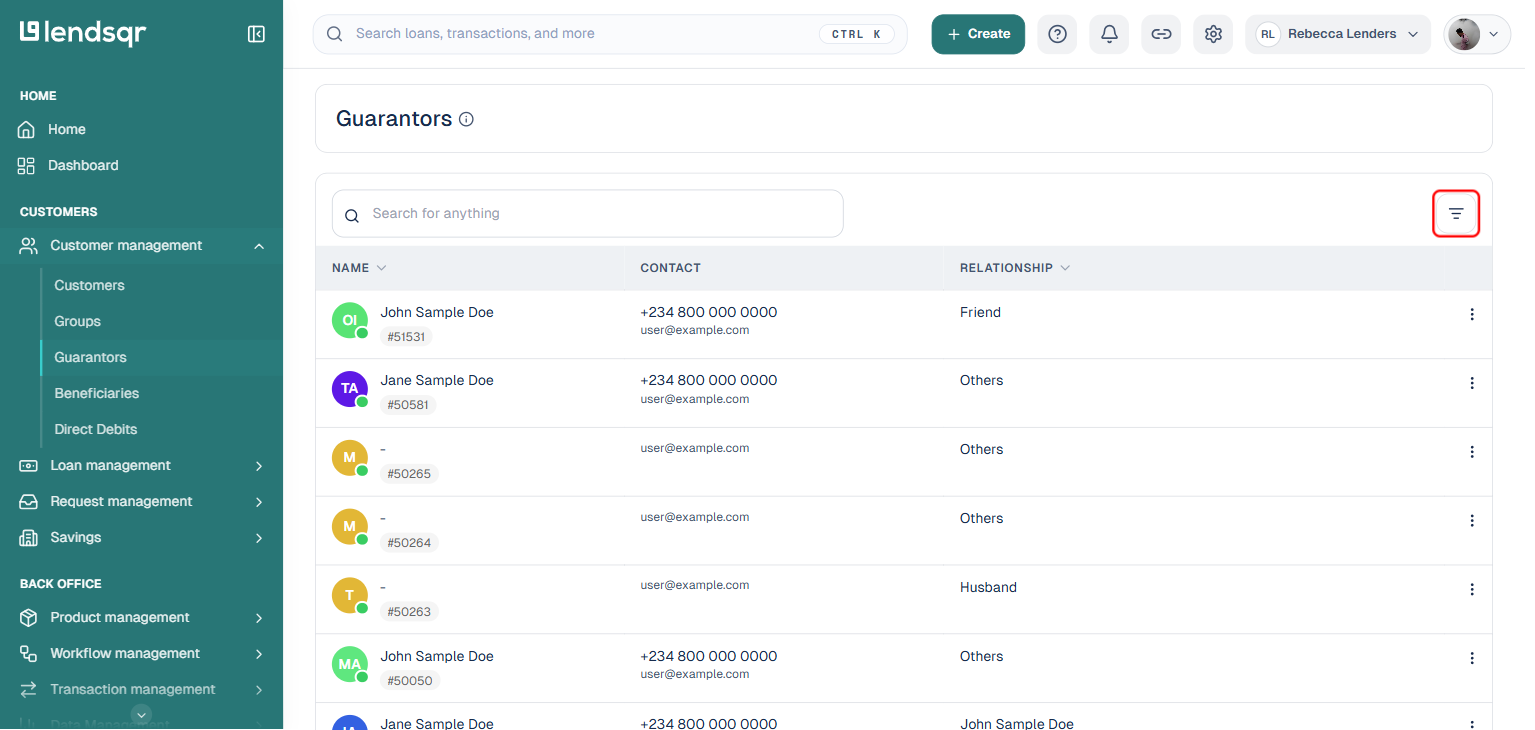Click the #50050 ID badge
Screen dimensions: 1535x730
[409, 681]
